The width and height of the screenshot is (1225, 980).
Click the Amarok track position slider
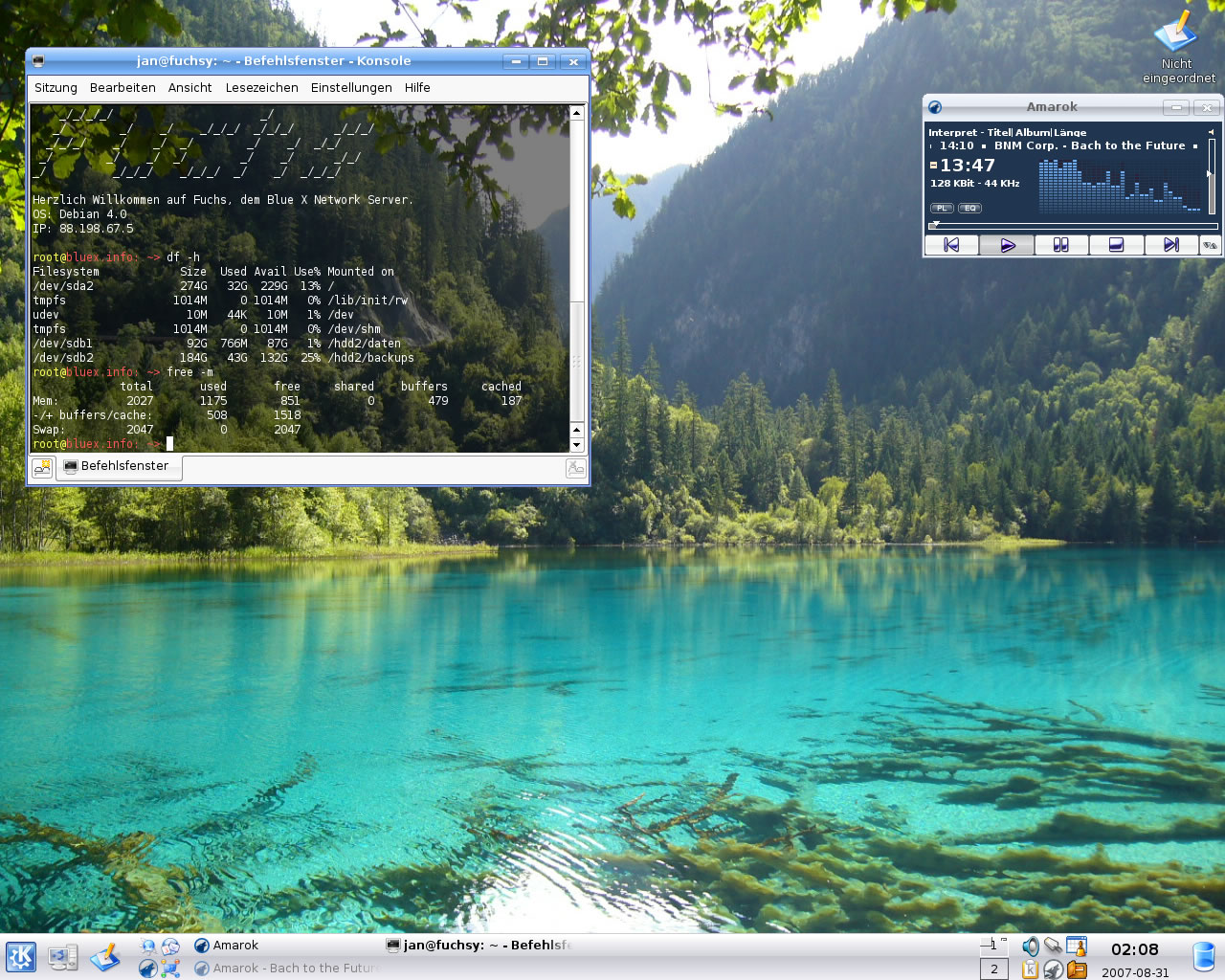point(1072,226)
